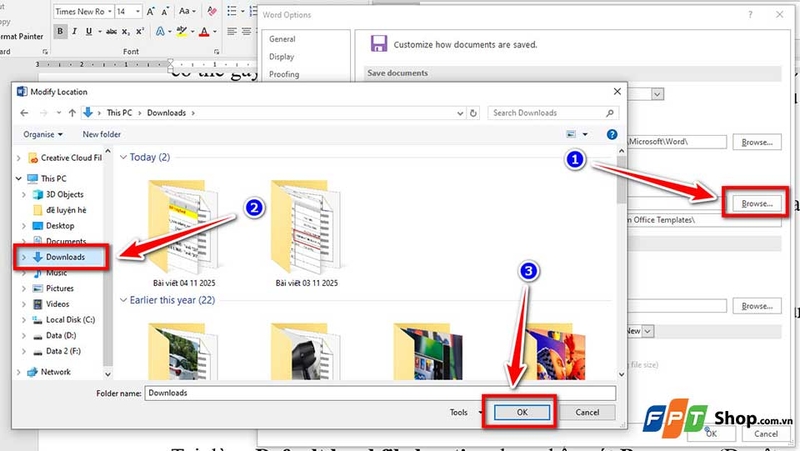Cancel the Word Options dialog
This screenshot has width=800, height=451.
point(766,434)
